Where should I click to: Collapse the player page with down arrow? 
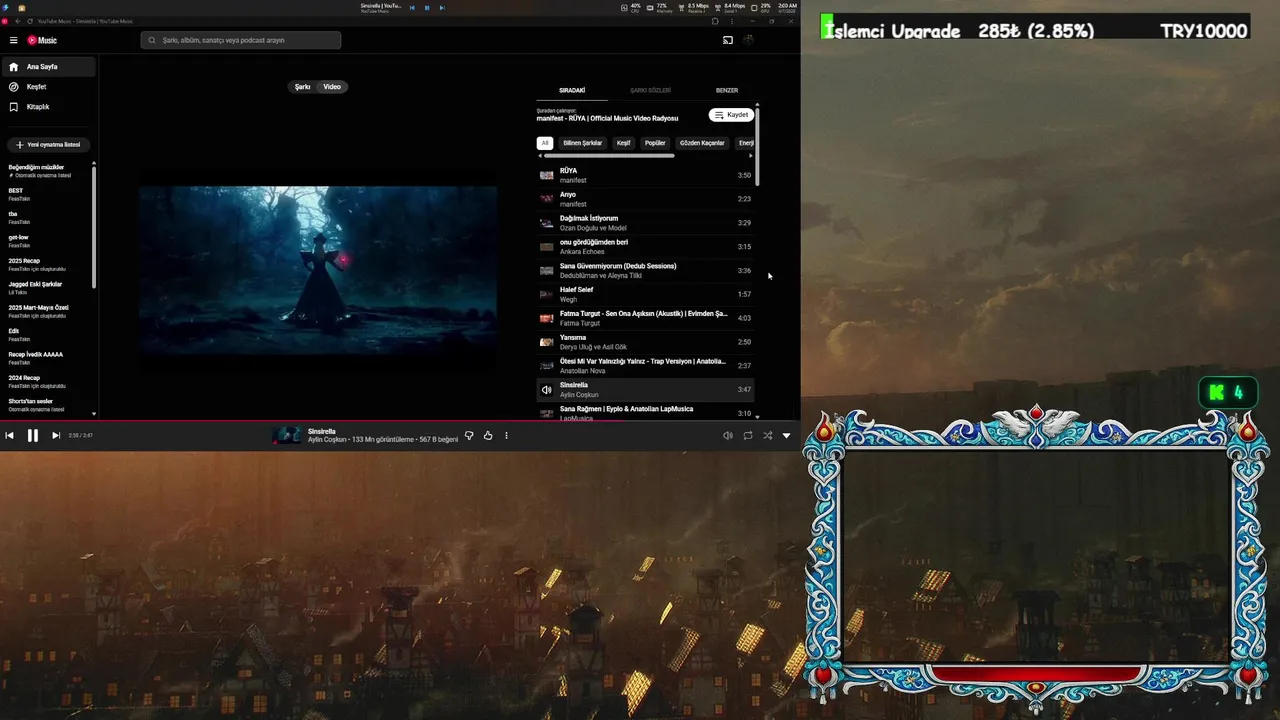coord(786,435)
